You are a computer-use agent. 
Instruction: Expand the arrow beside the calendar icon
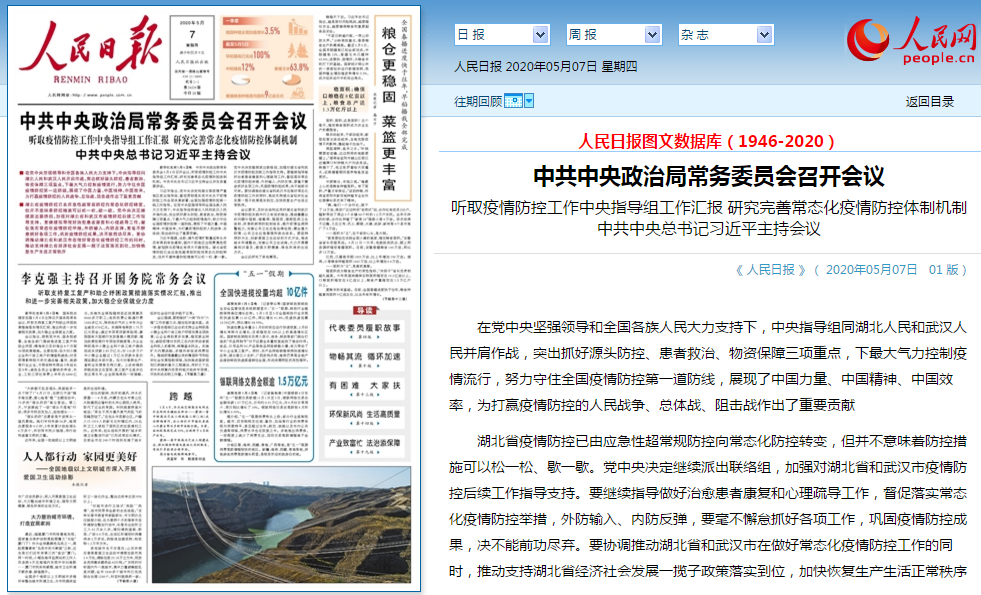click(529, 101)
